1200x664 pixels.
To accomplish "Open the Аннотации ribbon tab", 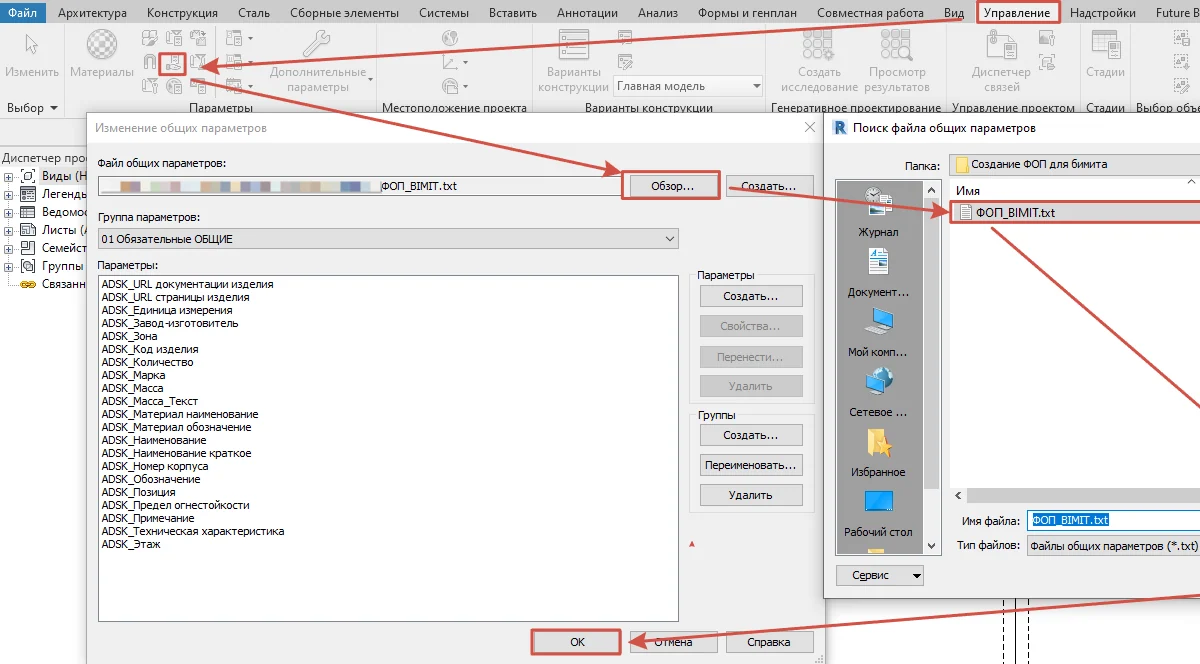I will click(x=588, y=13).
